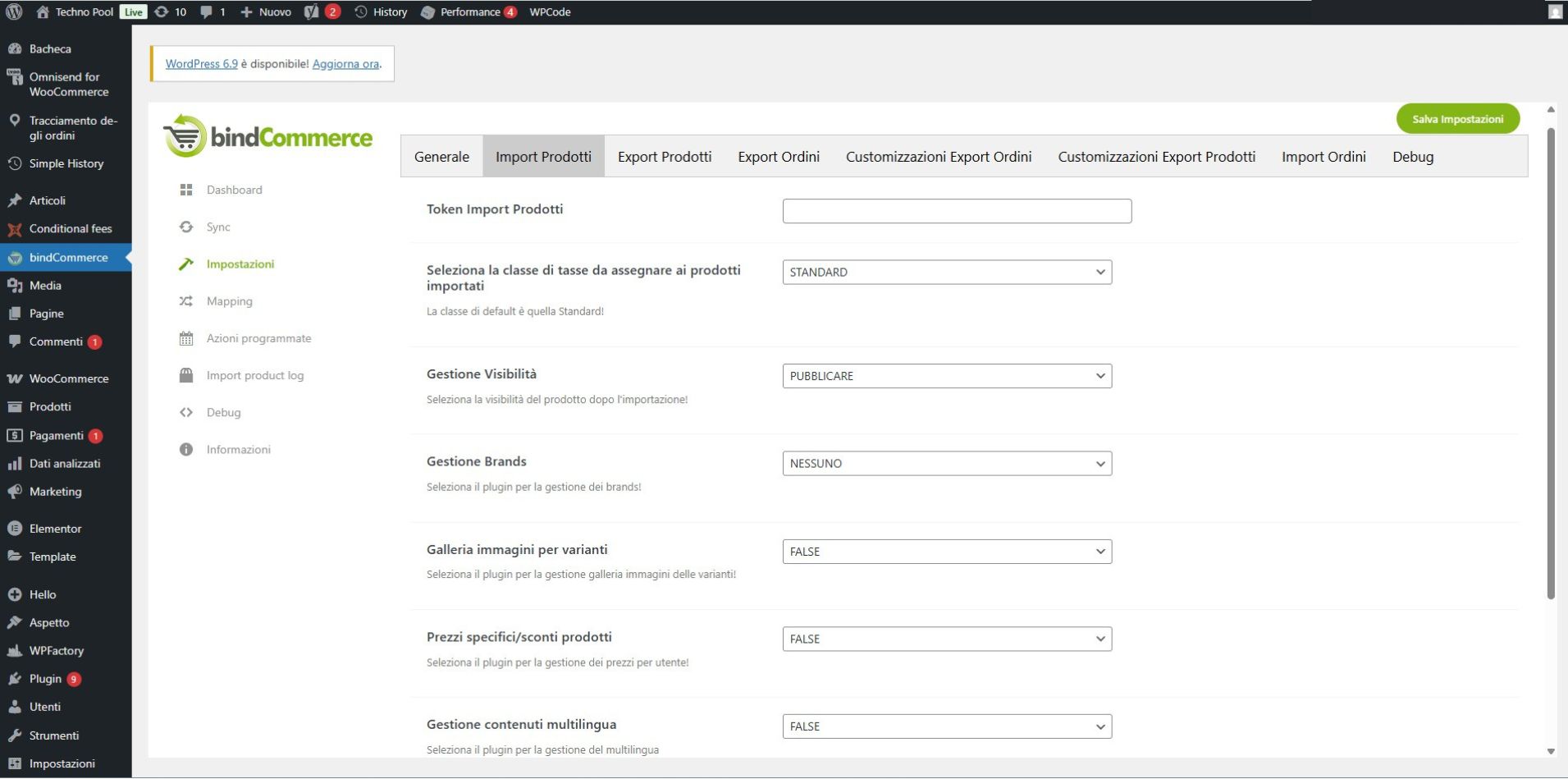This screenshot has height=779, width=1568.
Task: Click the Informazioni info icon
Action: (186, 450)
